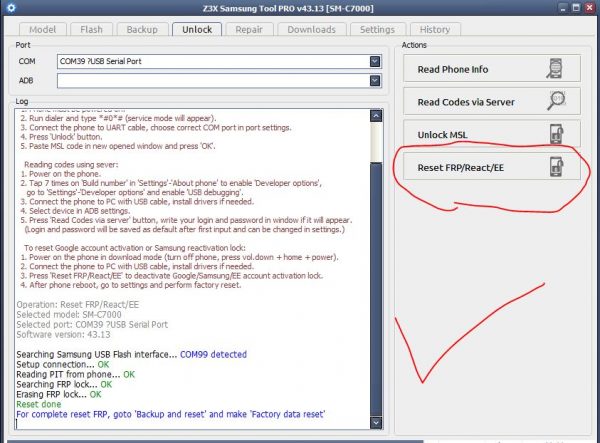The width and height of the screenshot is (600, 443).
Task: Go to the Repair tab
Action: (x=249, y=29)
